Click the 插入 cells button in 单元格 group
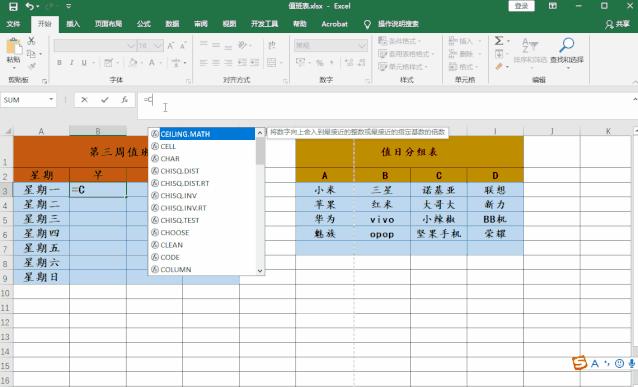 [x=465, y=41]
